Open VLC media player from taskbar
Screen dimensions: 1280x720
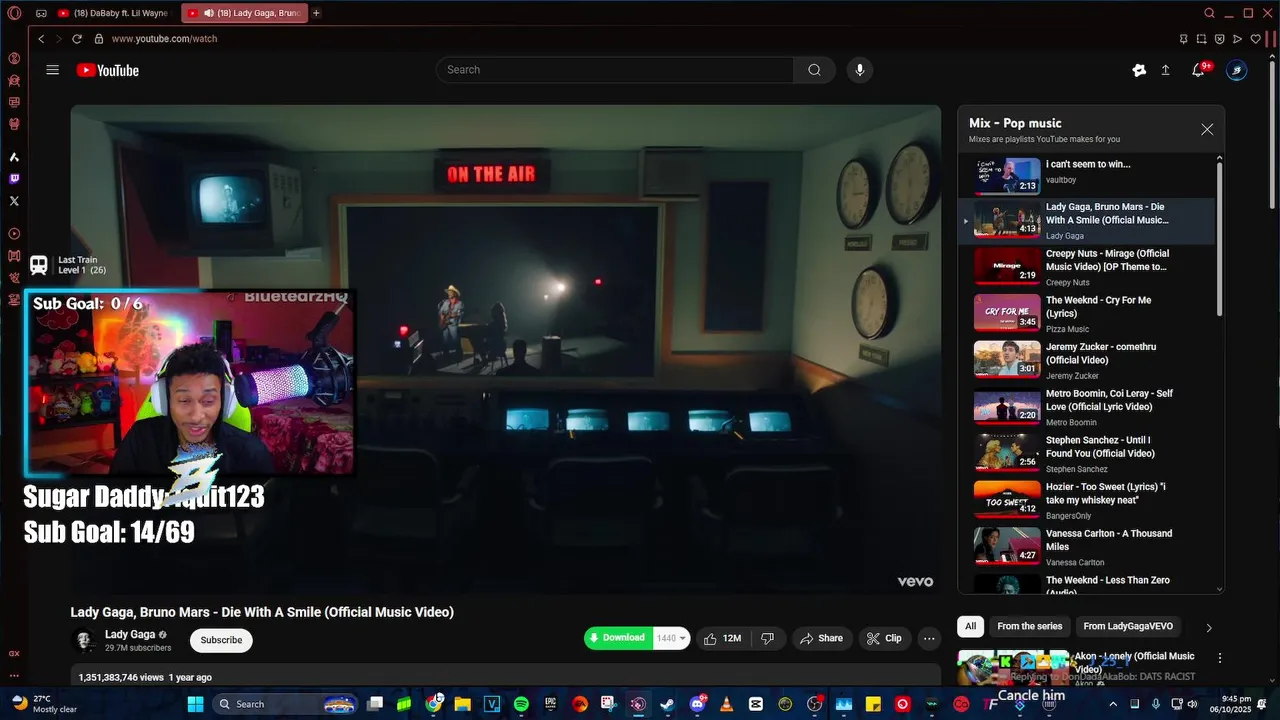click(x=726, y=704)
